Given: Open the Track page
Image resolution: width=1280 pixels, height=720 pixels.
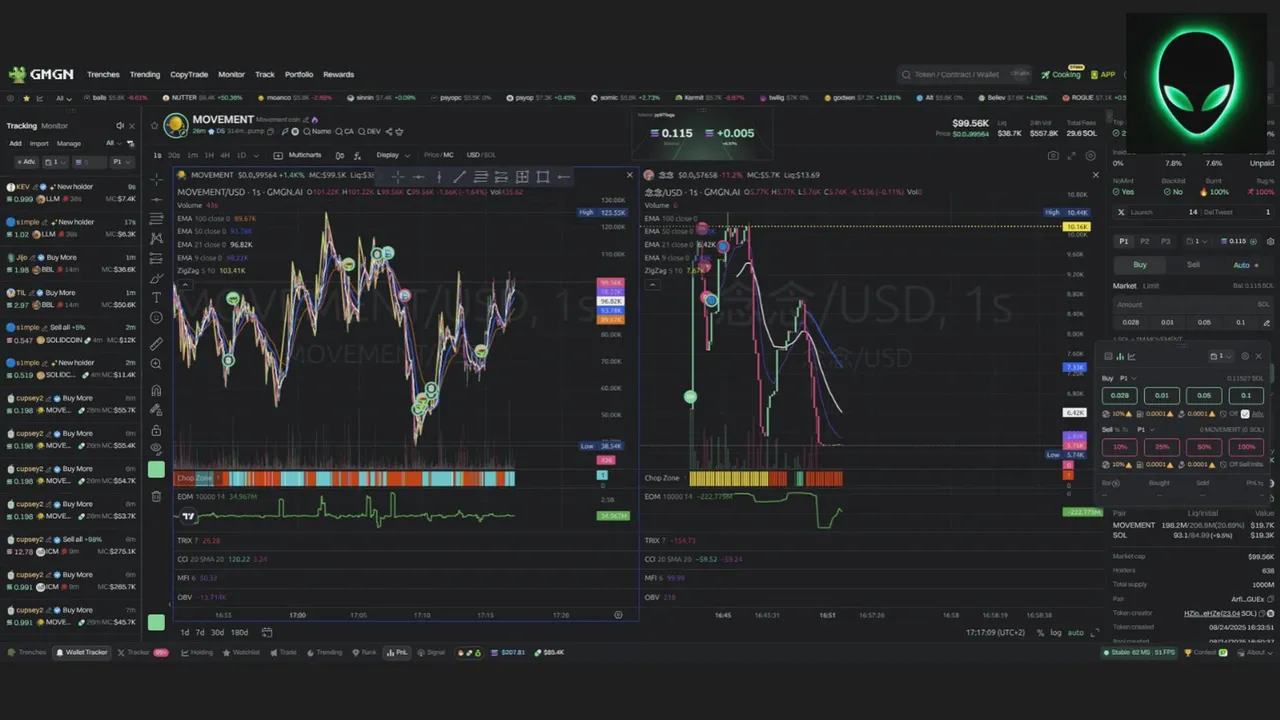Looking at the screenshot, I should 264,74.
